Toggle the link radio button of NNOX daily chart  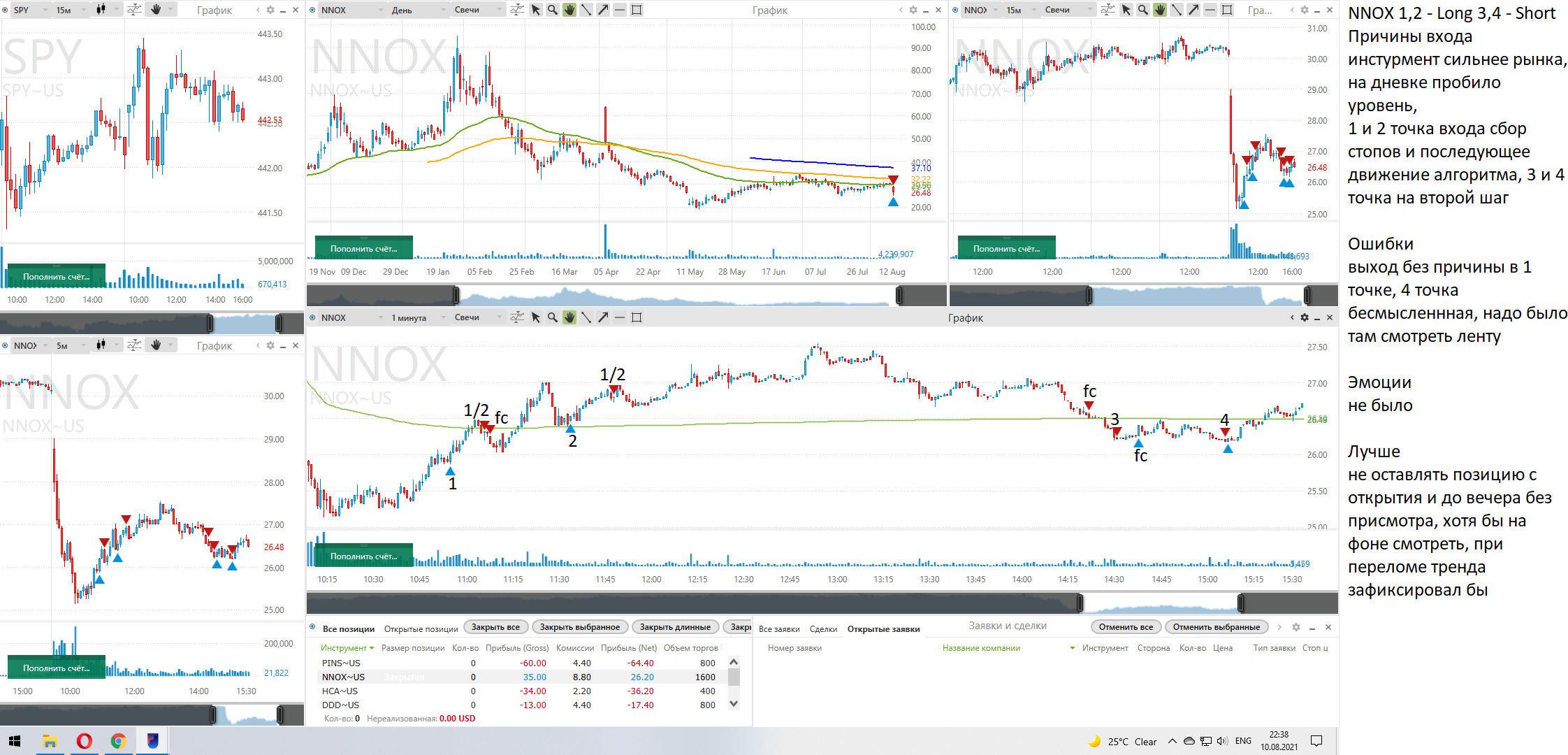click(x=312, y=10)
